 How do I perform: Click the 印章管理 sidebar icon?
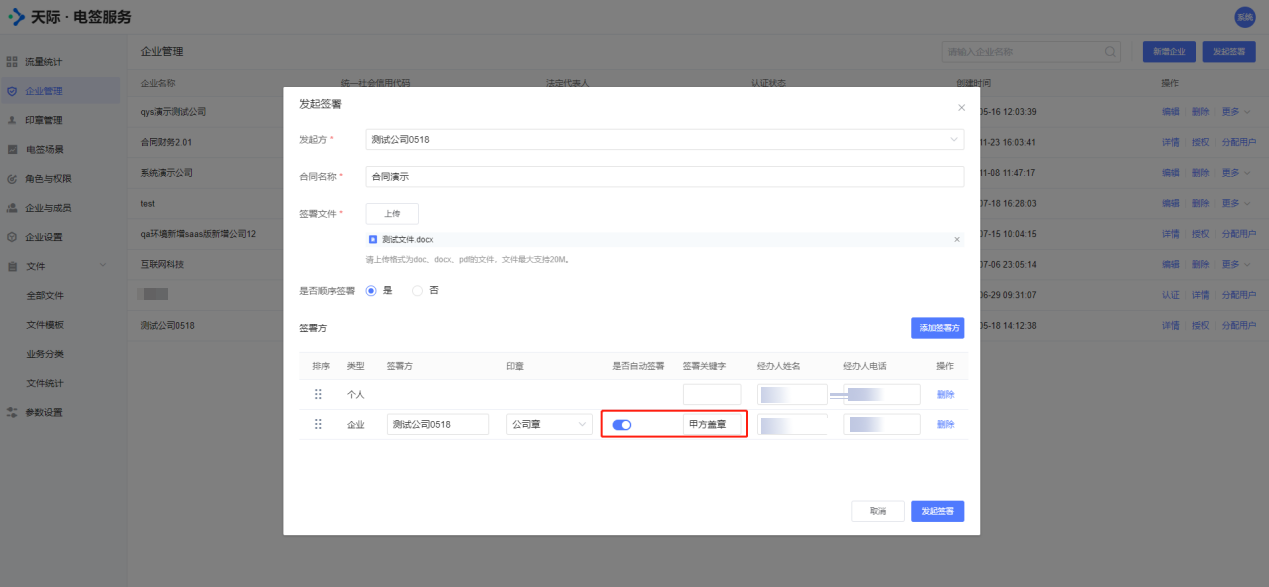[x=12, y=120]
